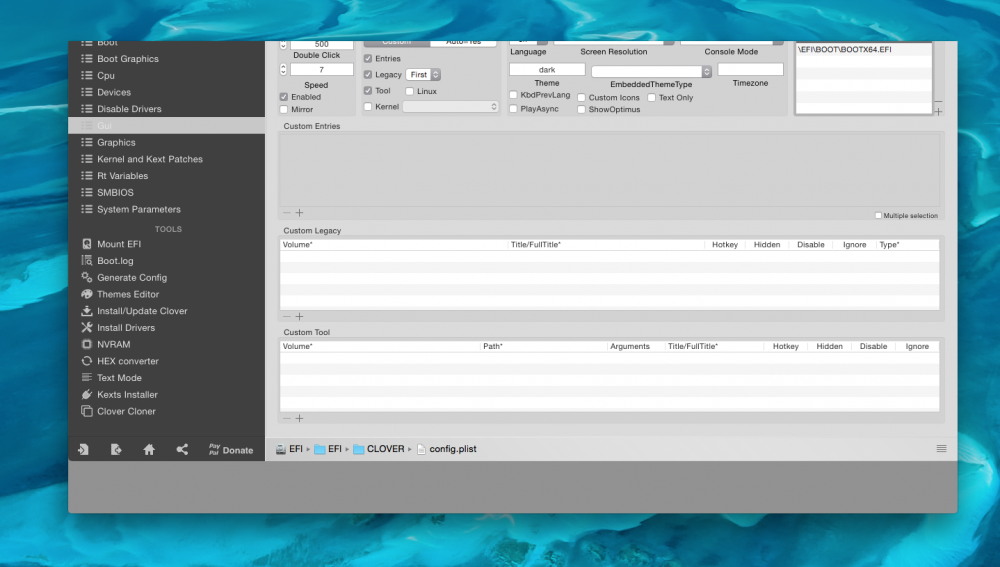Open the Rt Variables section
The image size is (1000, 567).
122,175
